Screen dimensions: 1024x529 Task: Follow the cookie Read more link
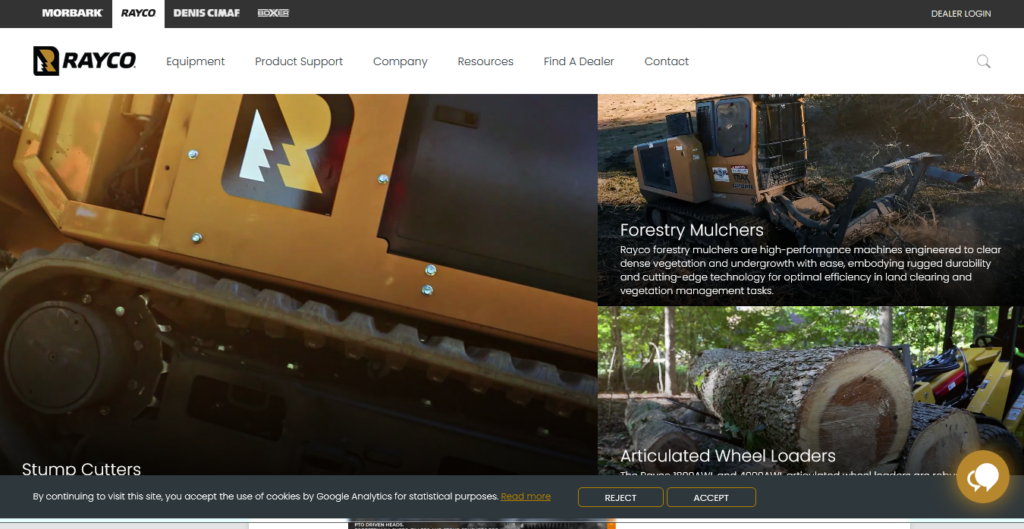pos(526,496)
